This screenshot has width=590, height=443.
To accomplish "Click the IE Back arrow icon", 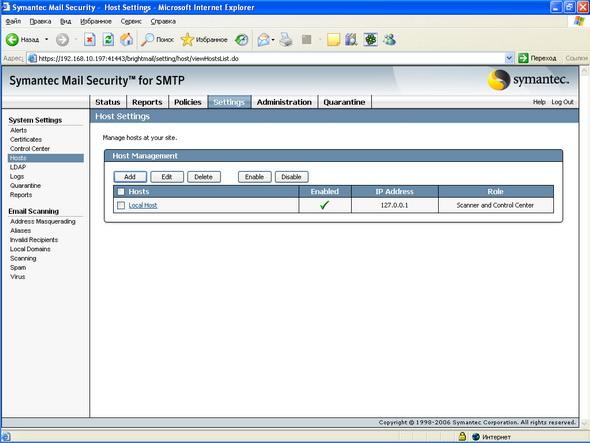I will pyautogui.click(x=12, y=40).
